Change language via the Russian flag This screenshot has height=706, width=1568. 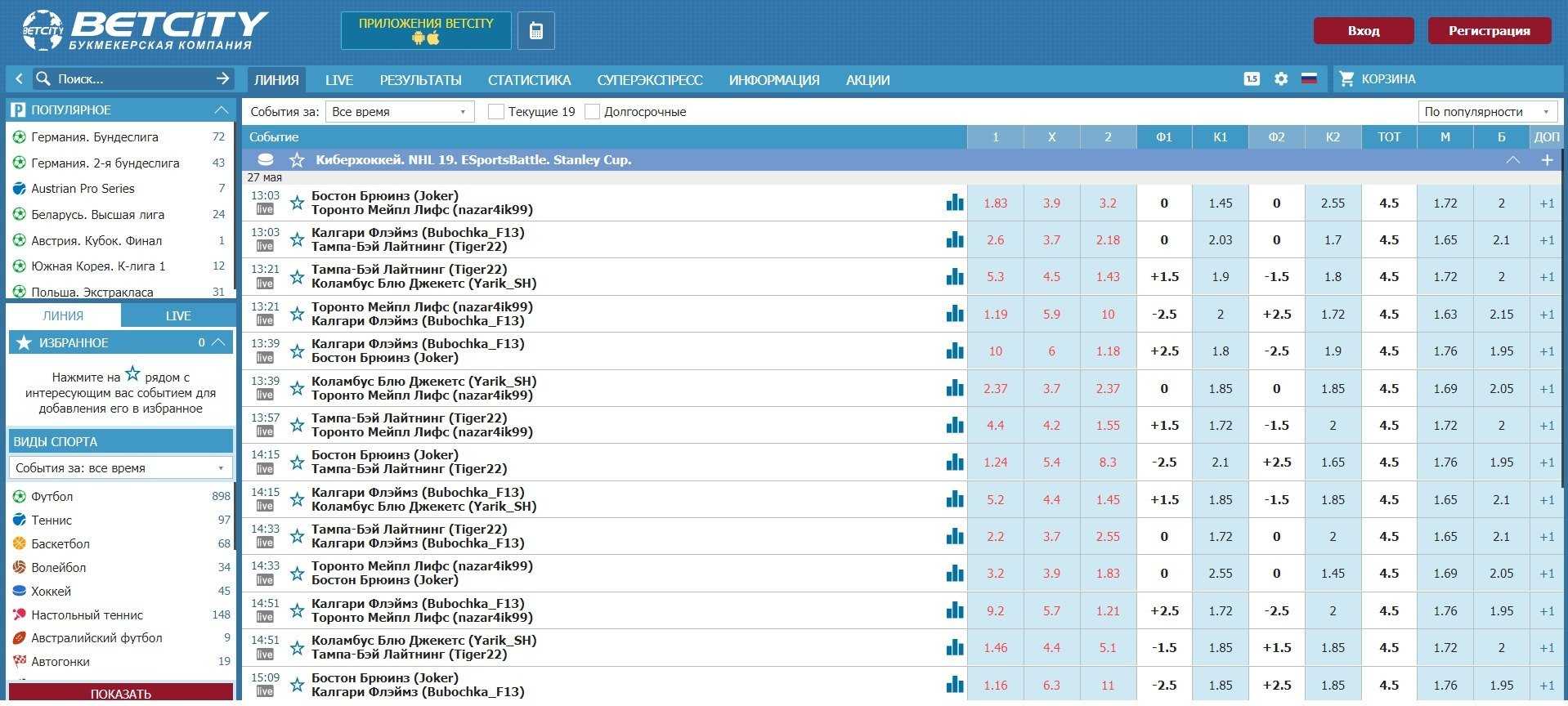point(1309,79)
